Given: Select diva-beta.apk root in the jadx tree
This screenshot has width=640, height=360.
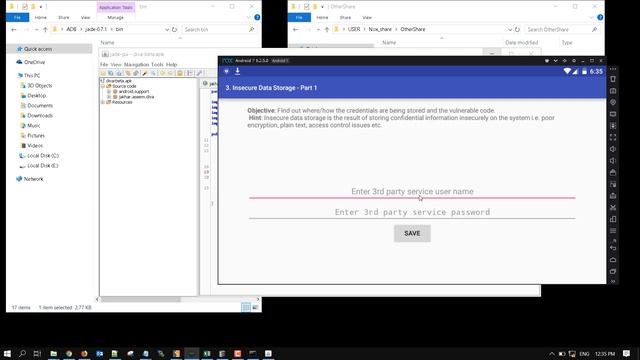Looking at the screenshot, I should click(119, 81).
